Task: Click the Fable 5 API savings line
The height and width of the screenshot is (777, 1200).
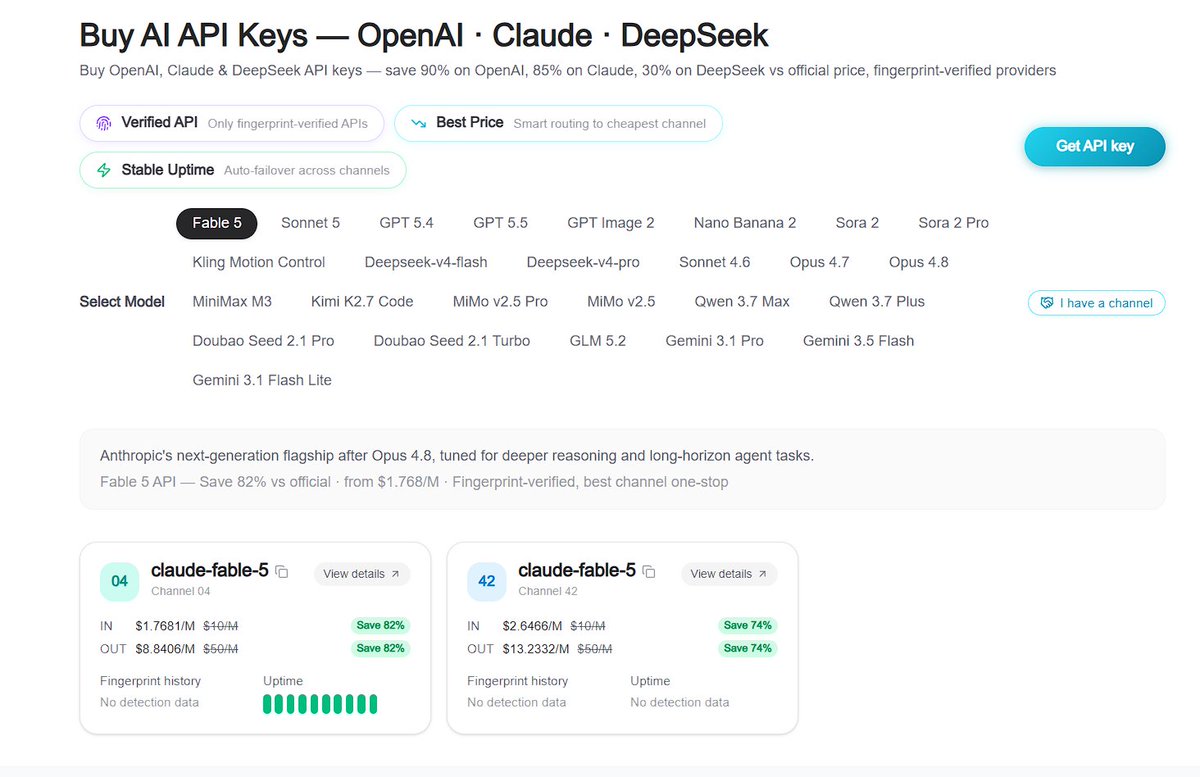Action: tap(414, 482)
